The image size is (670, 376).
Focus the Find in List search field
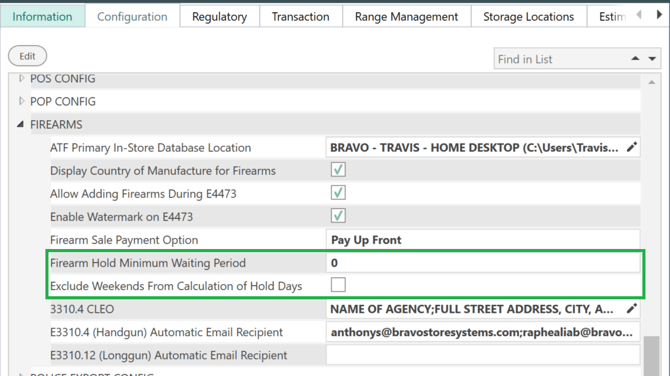click(560, 59)
